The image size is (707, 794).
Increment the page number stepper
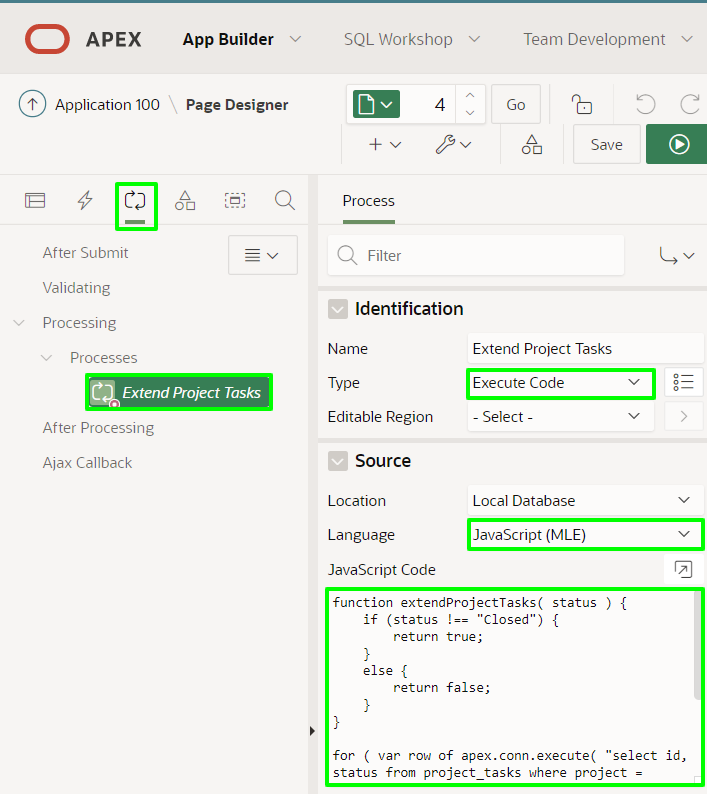tap(470, 95)
